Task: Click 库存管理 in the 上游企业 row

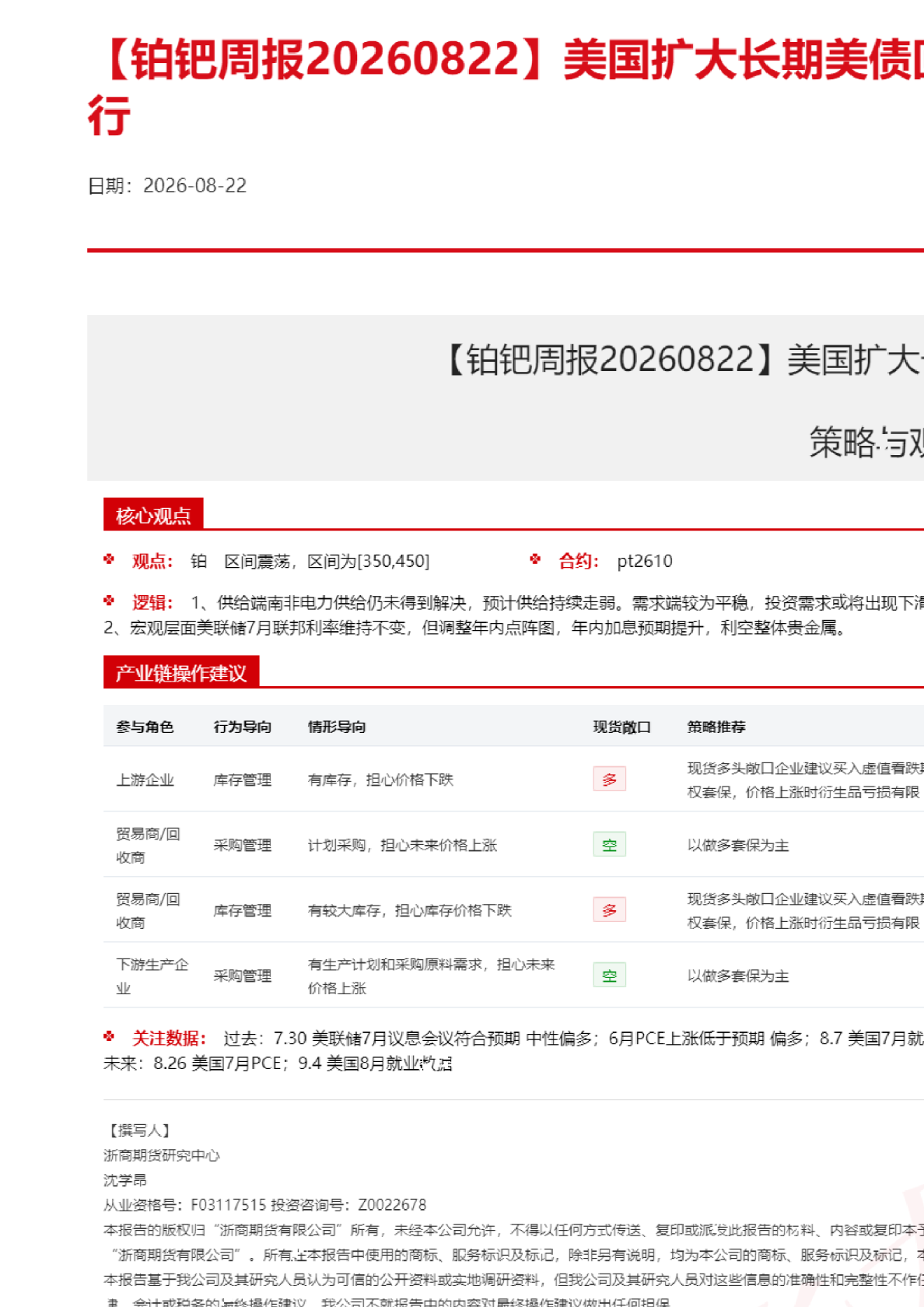Action: click(243, 780)
